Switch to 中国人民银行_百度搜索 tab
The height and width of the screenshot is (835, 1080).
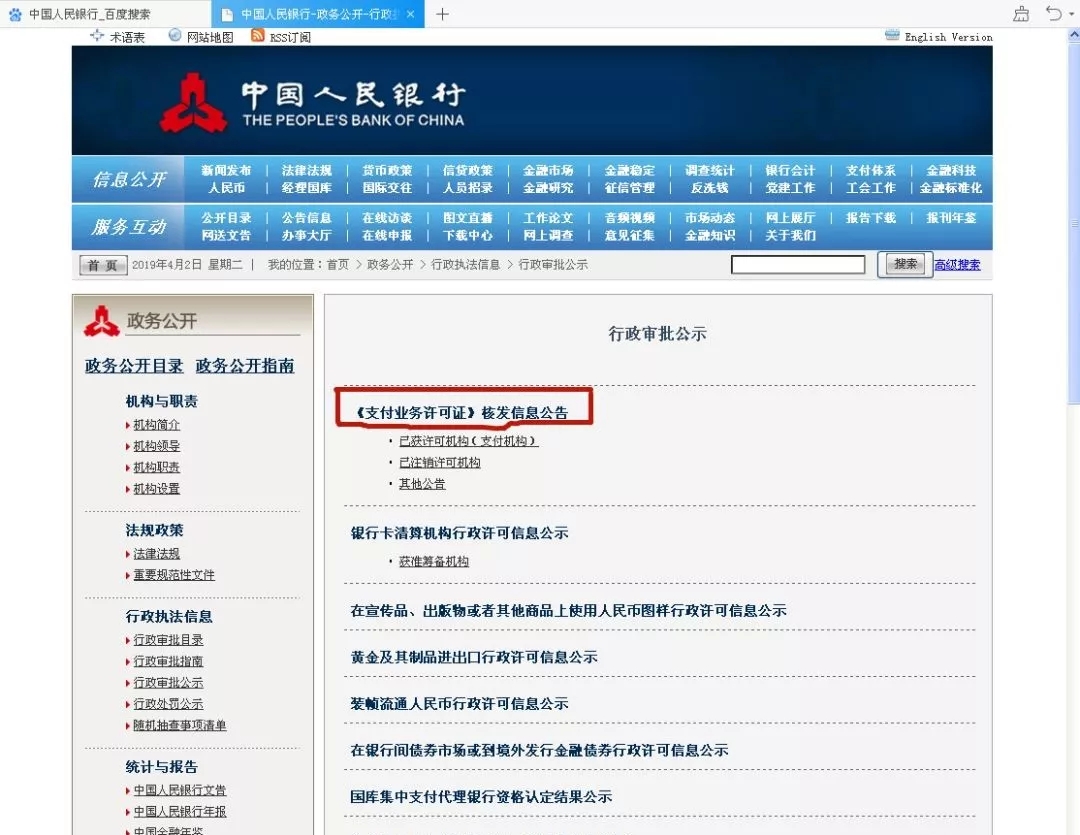[x=90, y=14]
